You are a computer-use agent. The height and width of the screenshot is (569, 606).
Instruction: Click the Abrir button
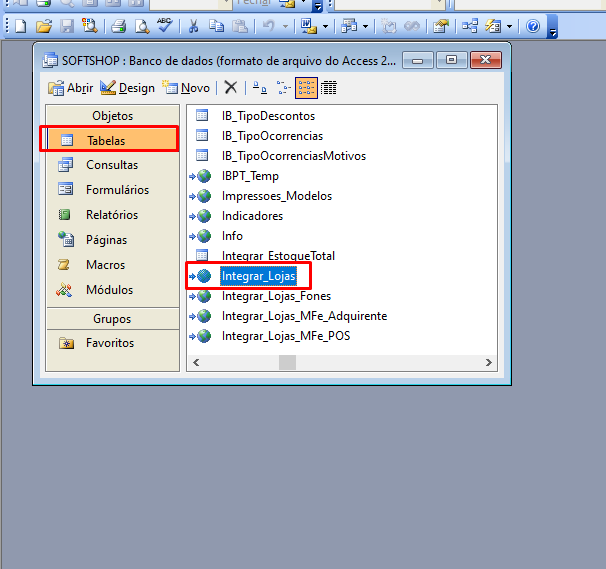pos(72,88)
